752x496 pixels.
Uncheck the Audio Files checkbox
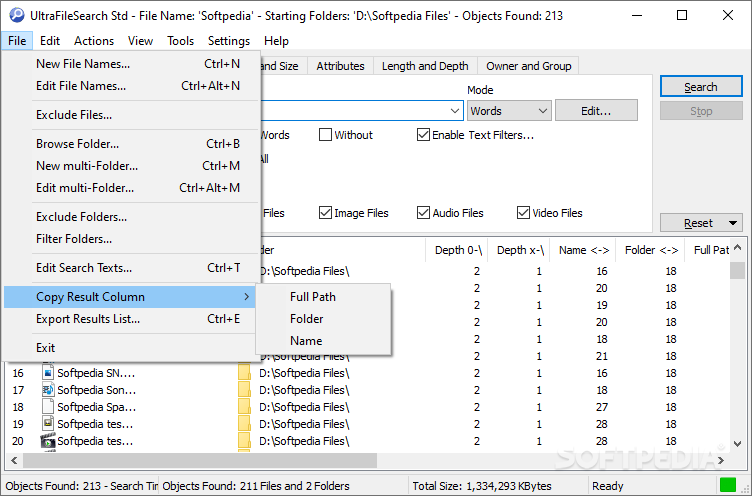(423, 213)
